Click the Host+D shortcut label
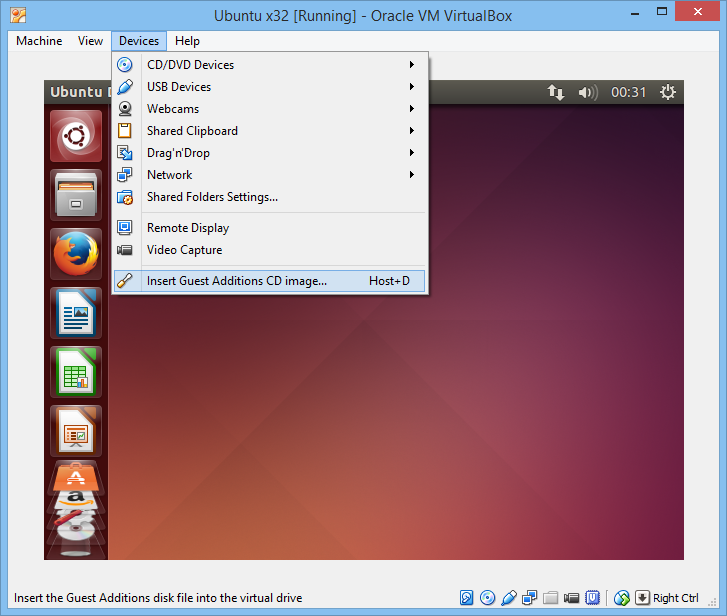This screenshot has height=616, width=727. click(x=389, y=281)
